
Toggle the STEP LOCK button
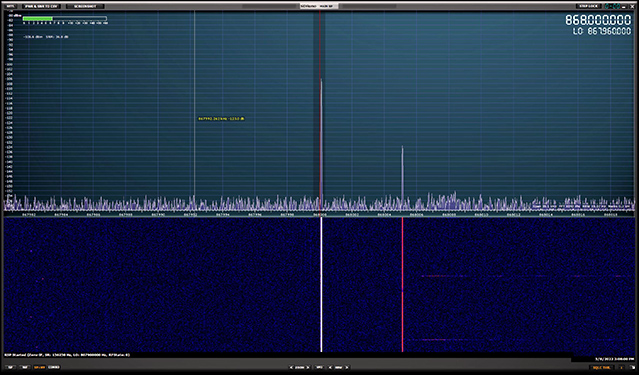tap(588, 6)
